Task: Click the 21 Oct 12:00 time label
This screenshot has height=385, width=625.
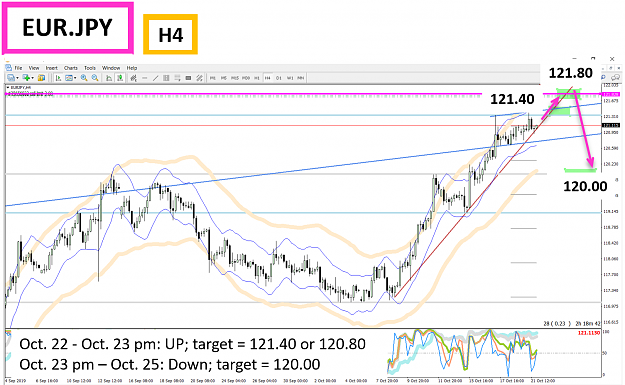Action: point(543,381)
